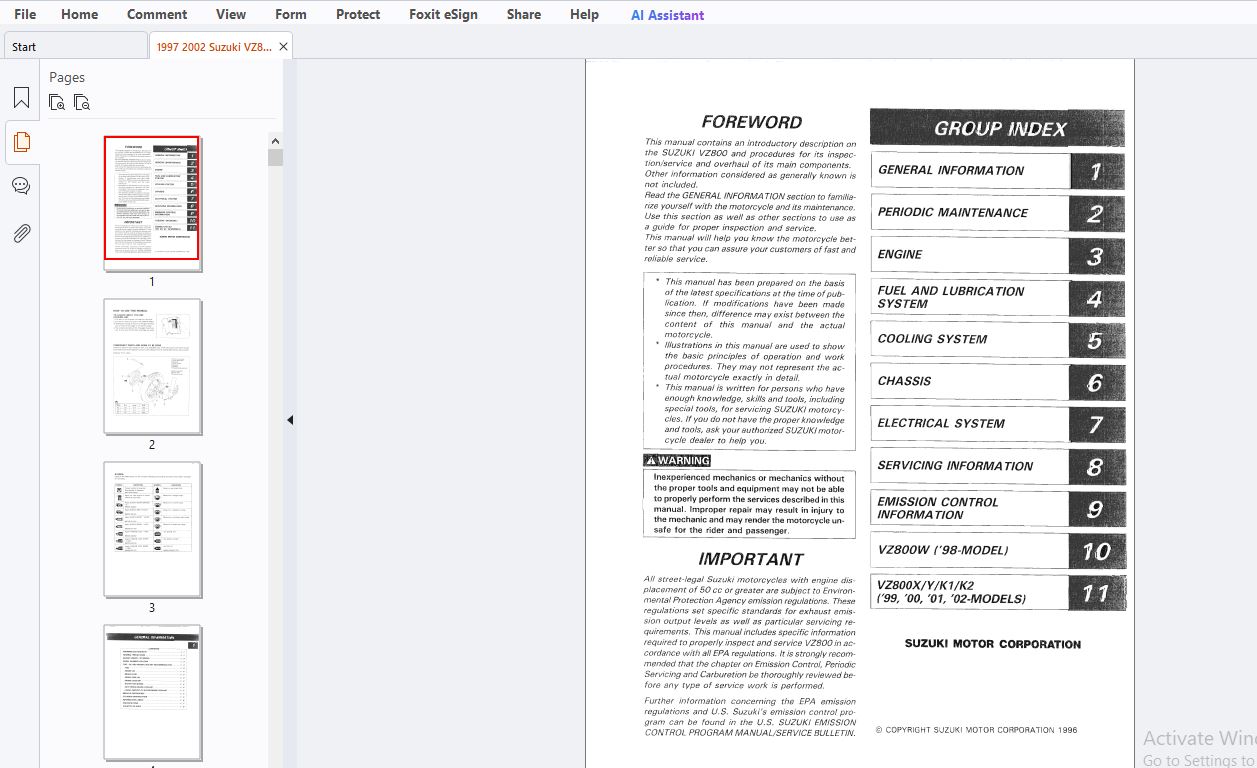Click the copyright 1996 line

[x=976, y=730]
